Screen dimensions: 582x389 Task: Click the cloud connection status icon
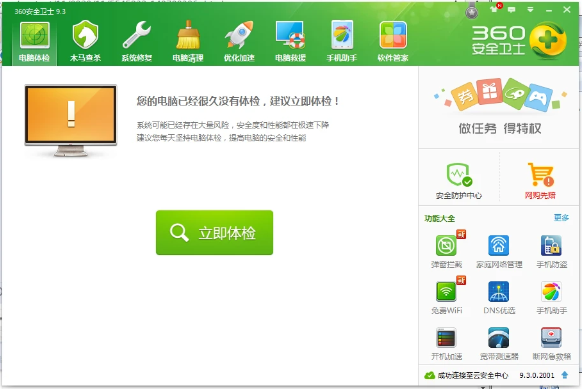tap(429, 375)
